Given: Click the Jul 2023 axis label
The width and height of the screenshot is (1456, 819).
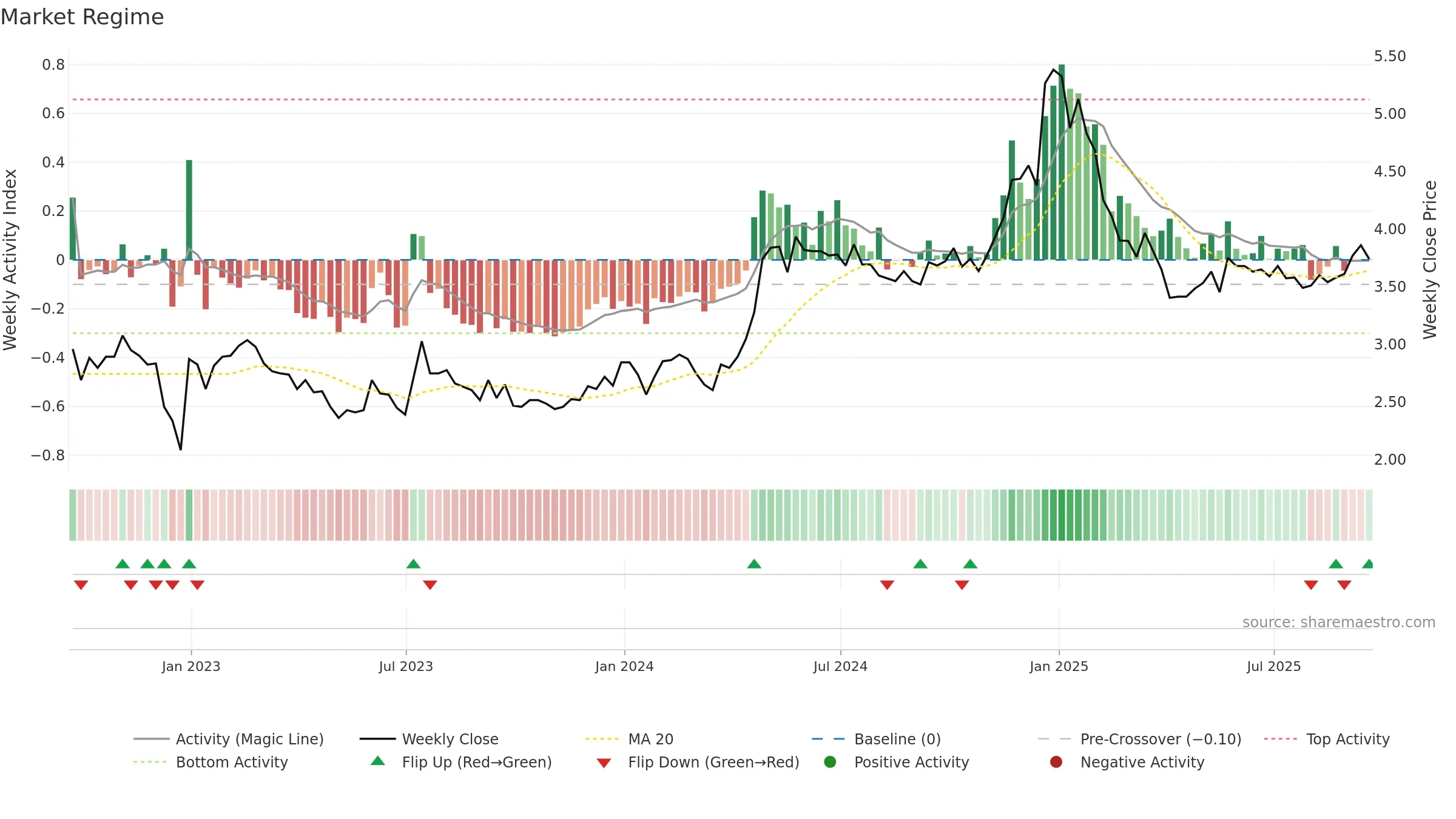Looking at the screenshot, I should click(x=406, y=666).
